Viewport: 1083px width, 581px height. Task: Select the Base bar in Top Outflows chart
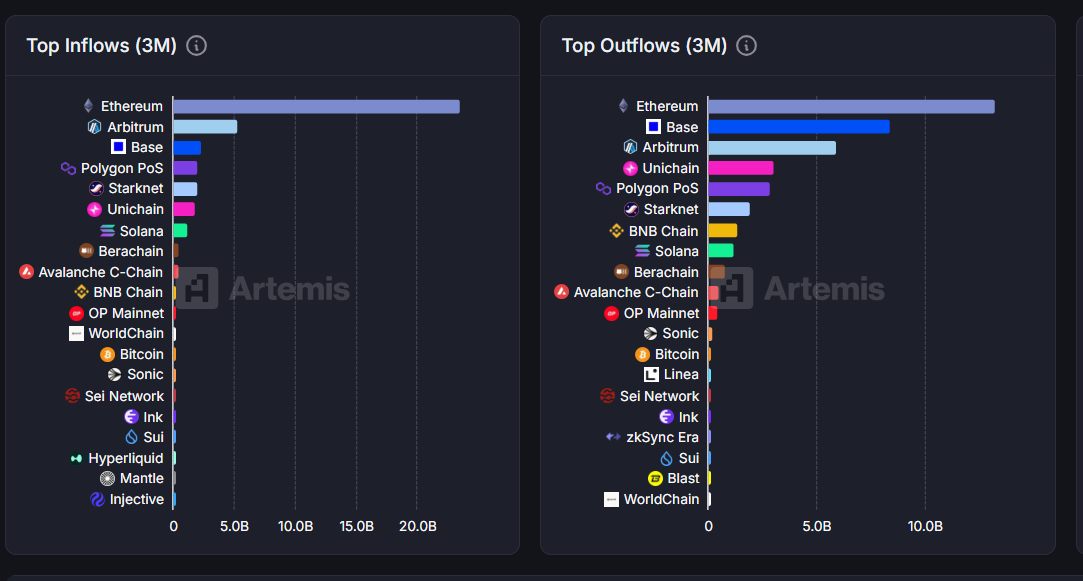[x=799, y=127]
